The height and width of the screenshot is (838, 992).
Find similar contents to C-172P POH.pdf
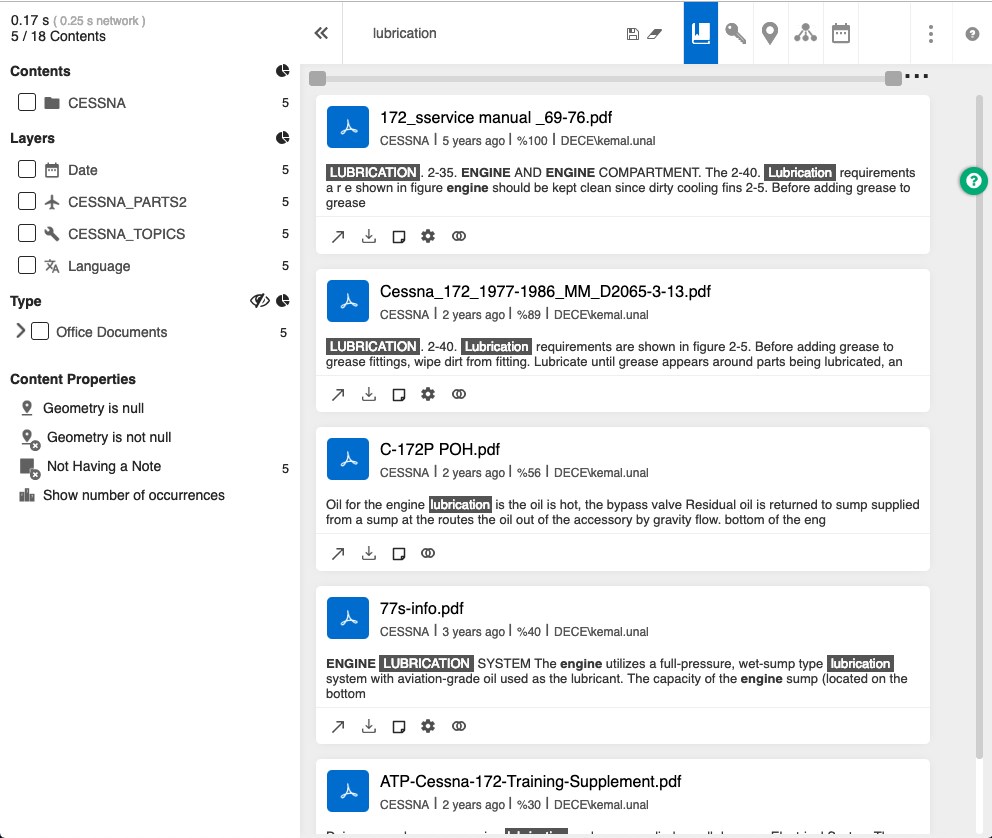pyautogui.click(x=428, y=553)
